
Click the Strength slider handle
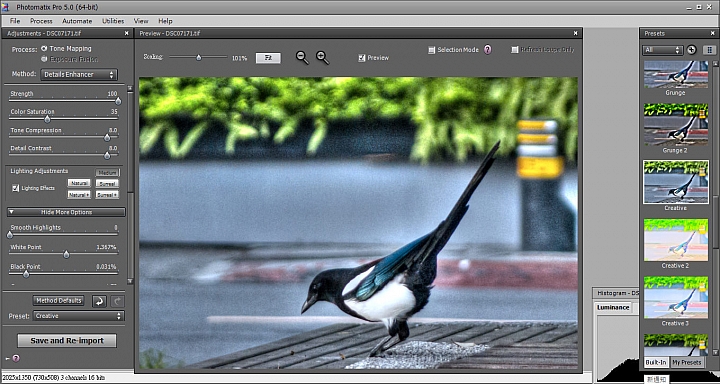[118, 101]
